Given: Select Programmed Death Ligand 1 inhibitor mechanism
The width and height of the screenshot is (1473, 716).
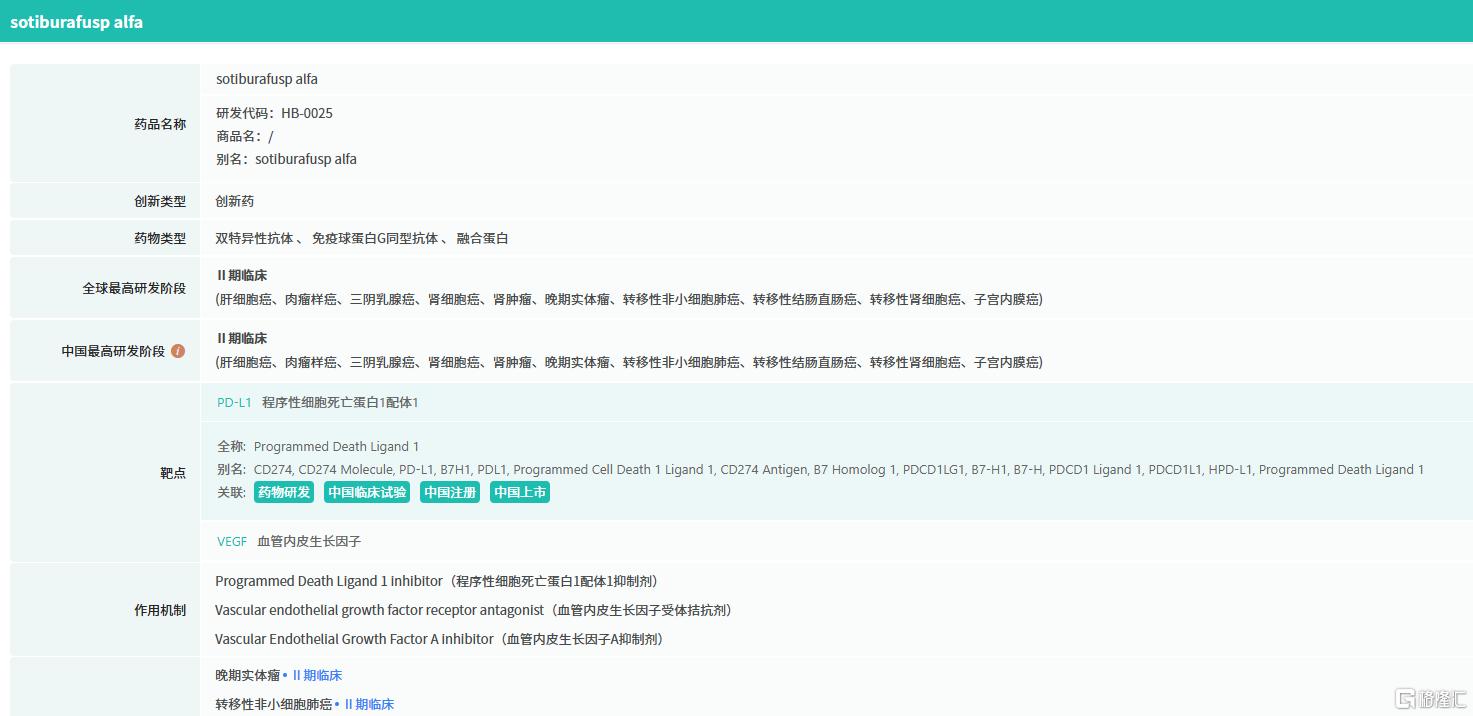Looking at the screenshot, I should (x=437, y=581).
